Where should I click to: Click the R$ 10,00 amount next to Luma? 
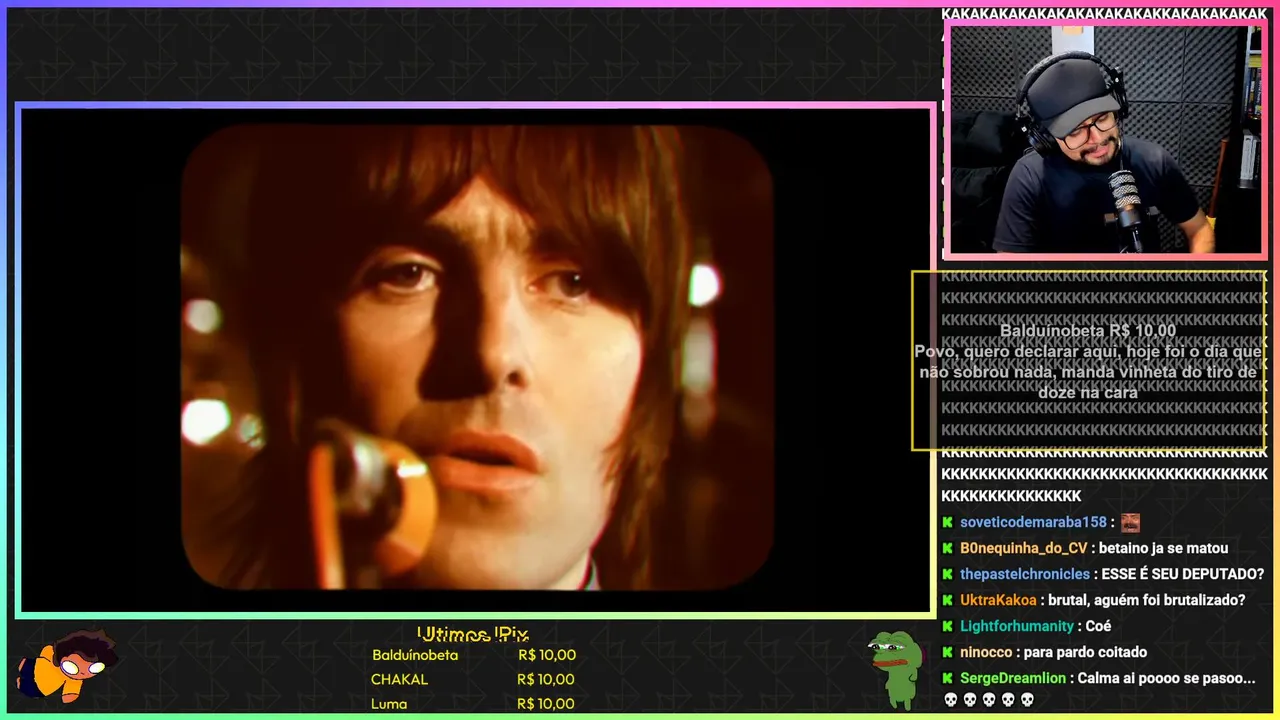[x=546, y=704]
